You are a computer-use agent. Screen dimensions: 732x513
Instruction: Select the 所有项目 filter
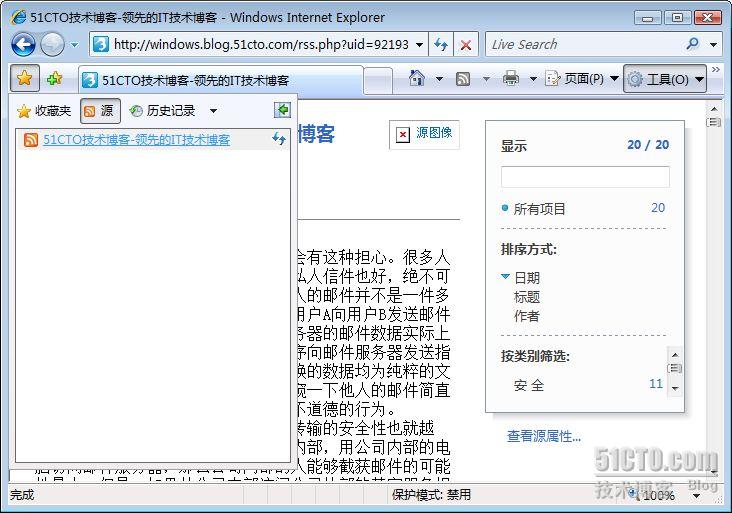coord(540,209)
